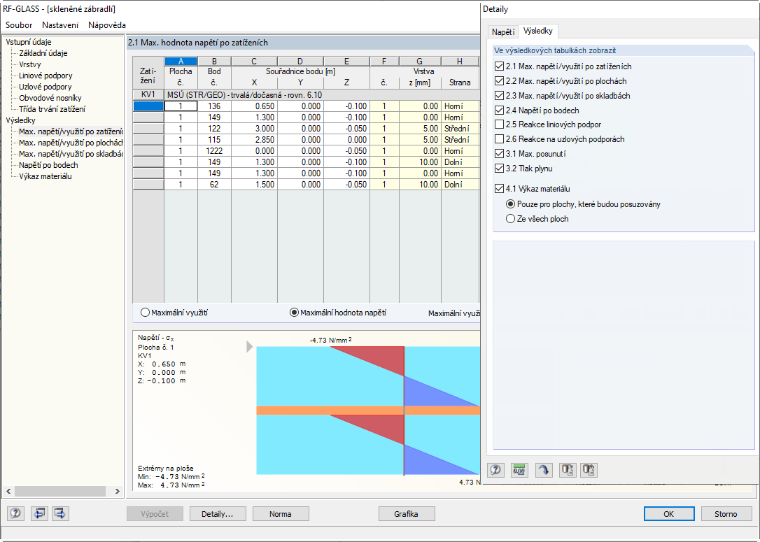Click the stress diagram play triangle marker
The height and width of the screenshot is (542, 760).
pyautogui.click(x=250, y=347)
